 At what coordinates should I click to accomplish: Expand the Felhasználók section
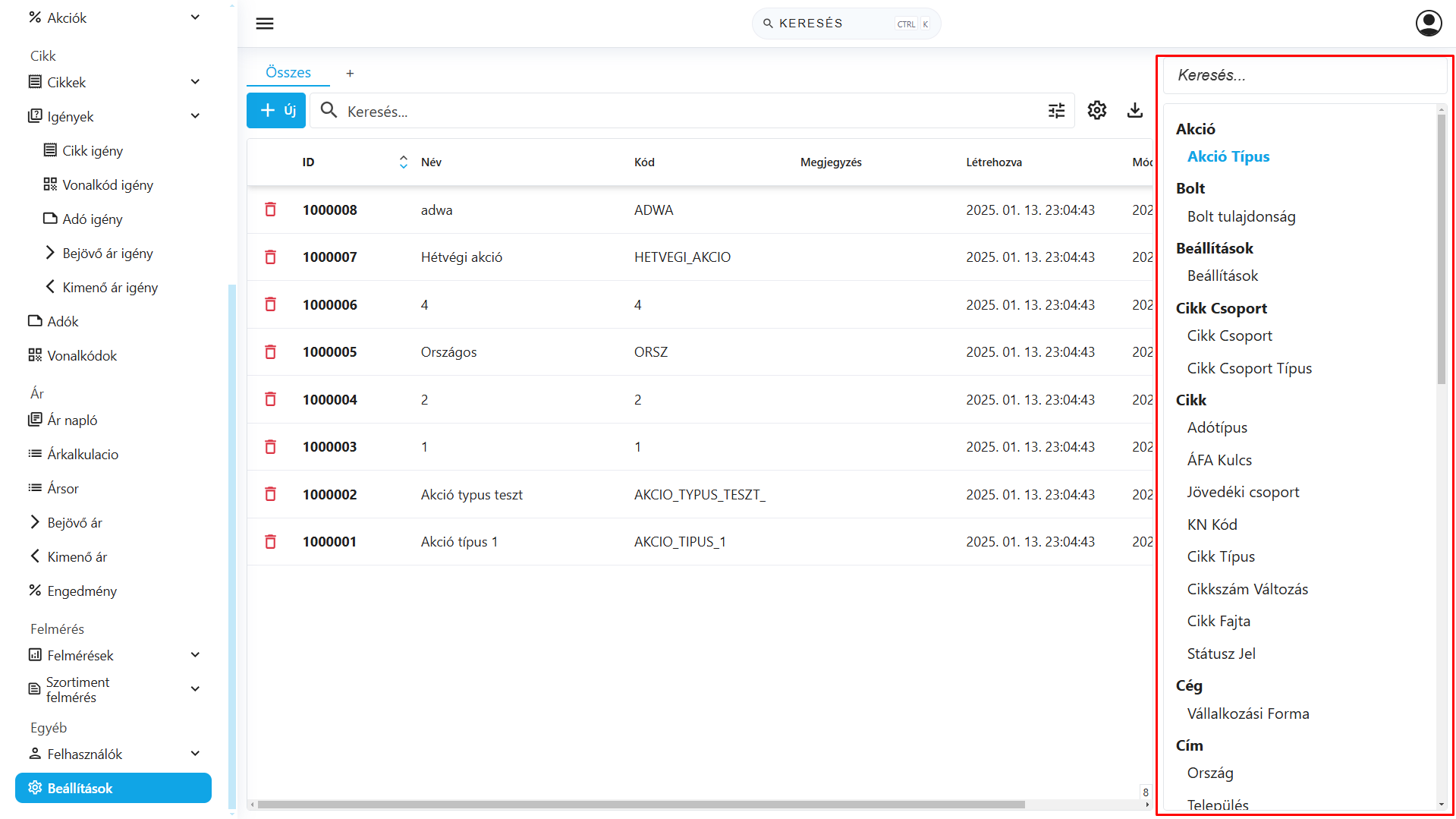[x=195, y=753]
